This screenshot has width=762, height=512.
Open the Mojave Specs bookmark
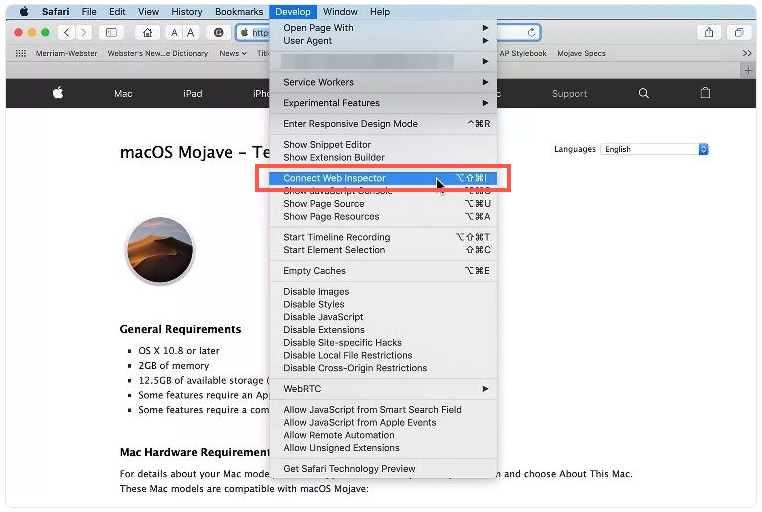point(581,53)
